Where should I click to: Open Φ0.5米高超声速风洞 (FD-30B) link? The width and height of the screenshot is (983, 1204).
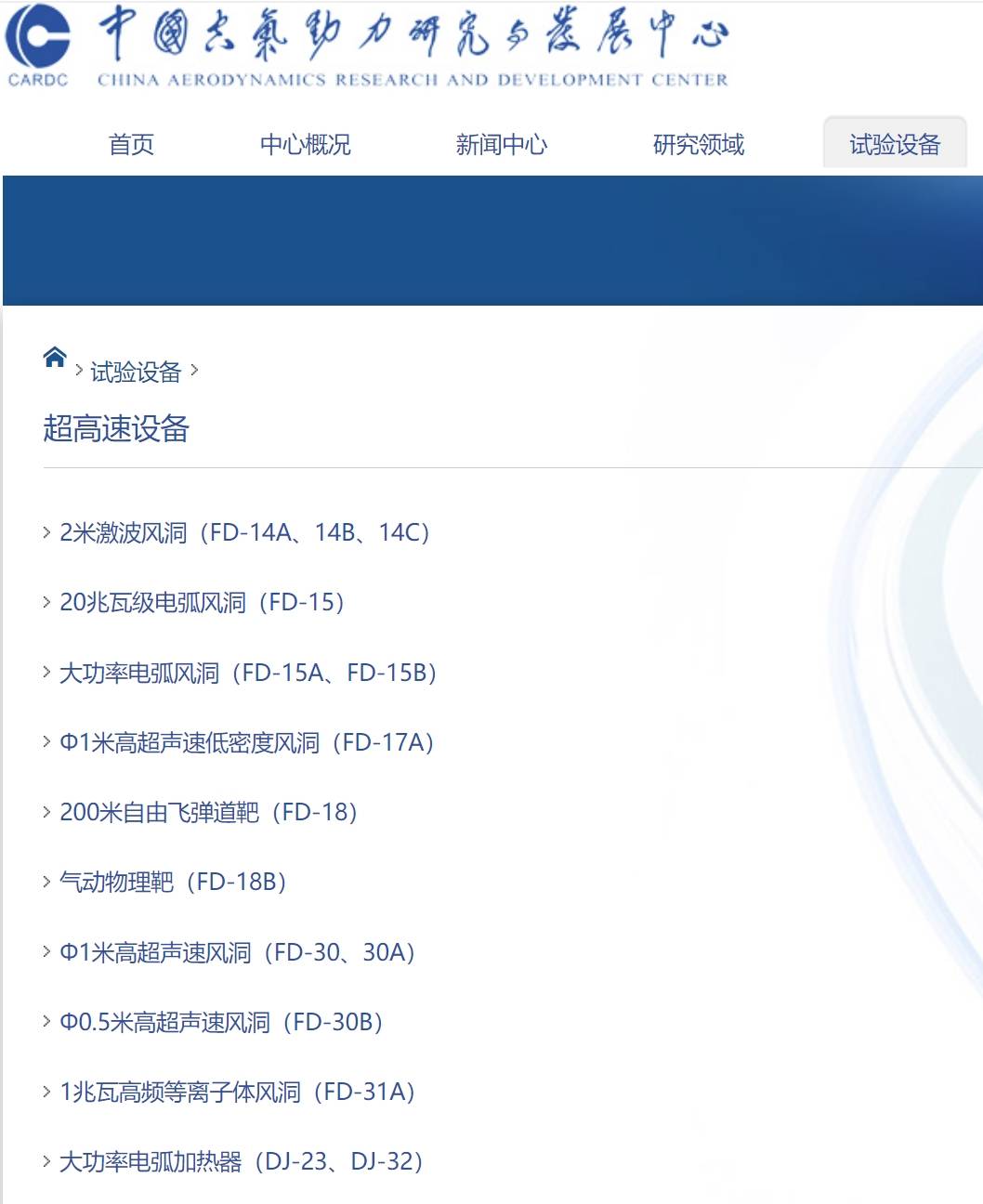point(221,1023)
